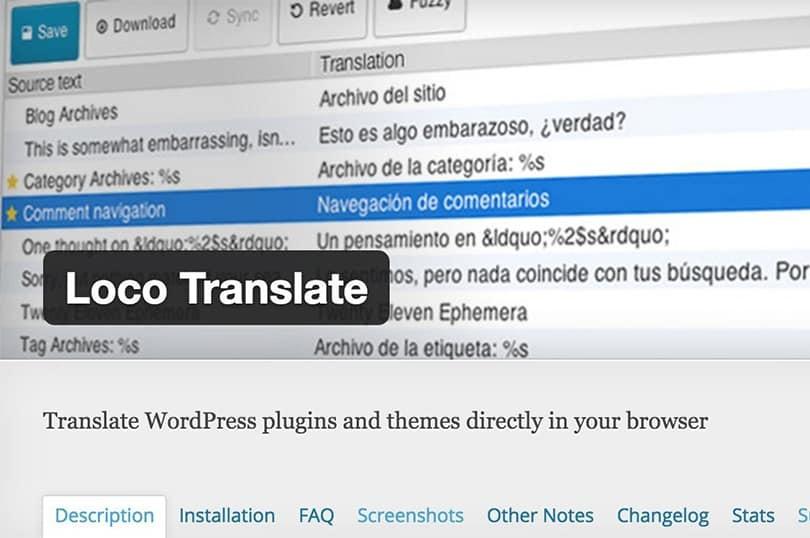Click star icon beside Category Archives
810x538 pixels.
coord(12,182)
